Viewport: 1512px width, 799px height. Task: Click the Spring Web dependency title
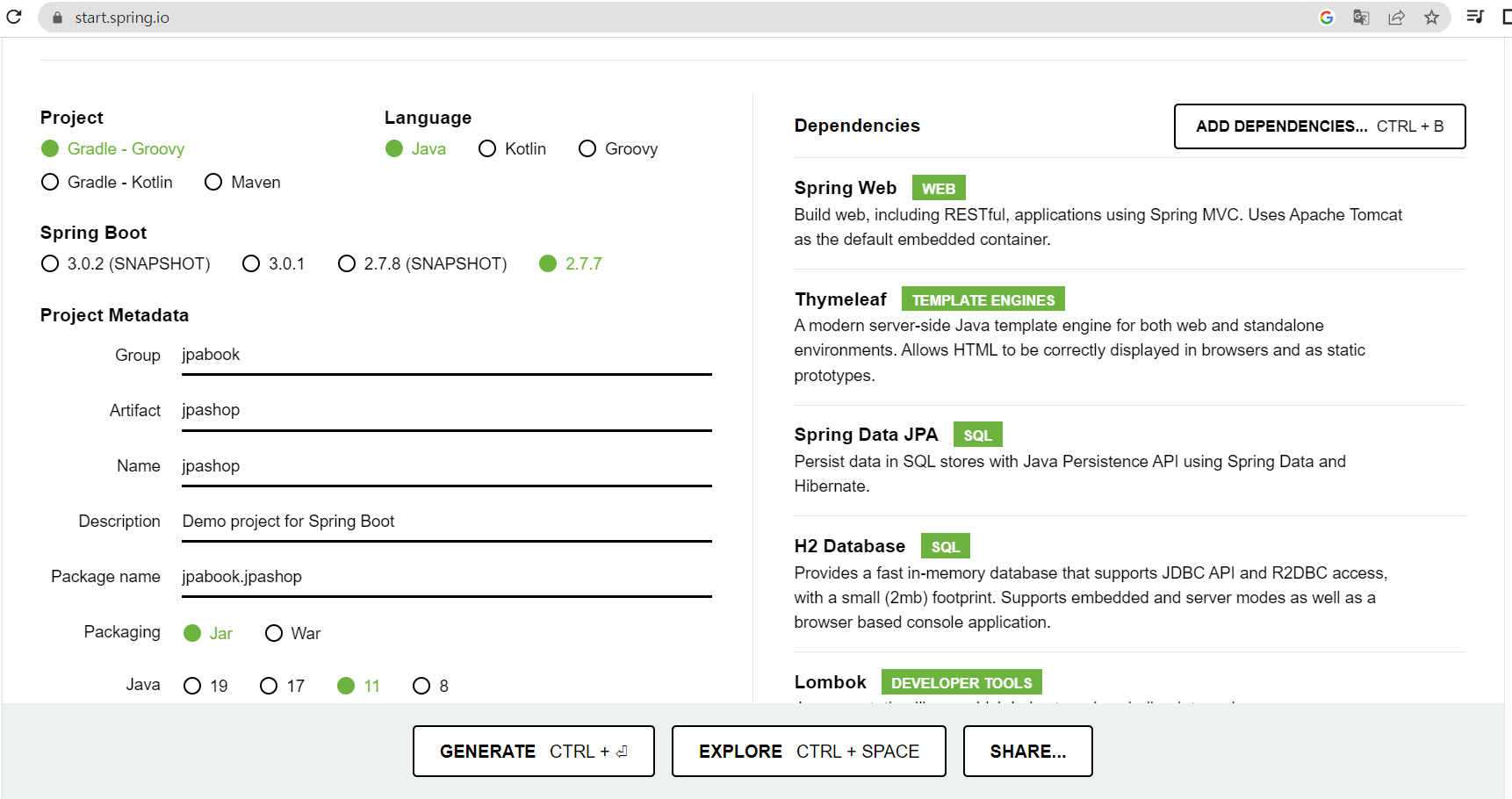click(846, 188)
